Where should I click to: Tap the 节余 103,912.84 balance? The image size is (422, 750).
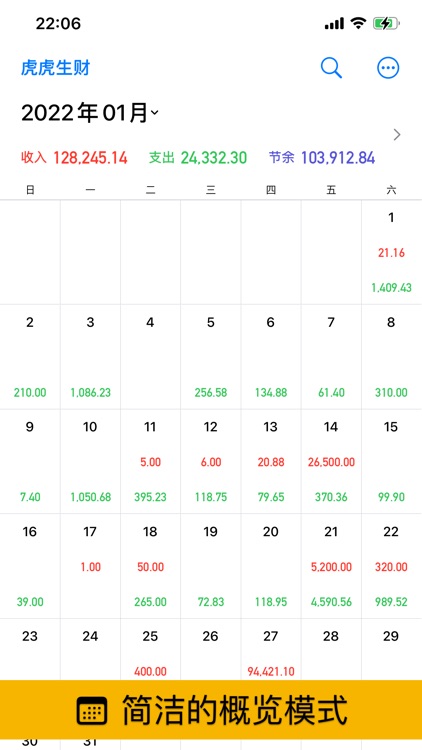click(x=322, y=158)
